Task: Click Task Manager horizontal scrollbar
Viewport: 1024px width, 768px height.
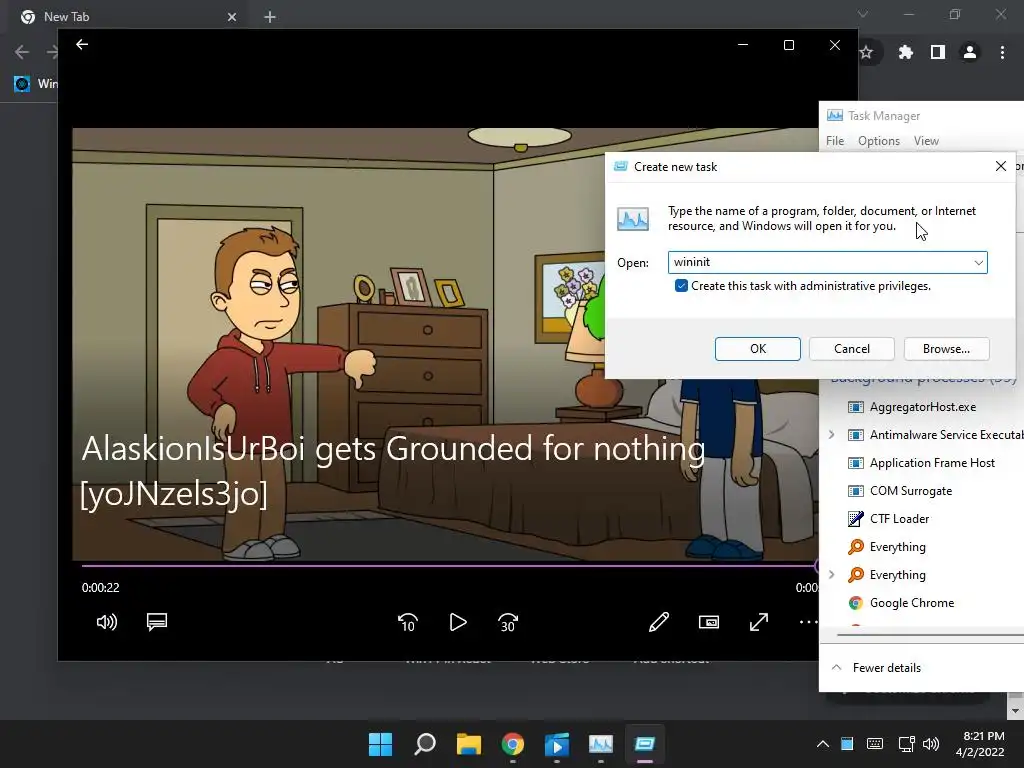Action: pyautogui.click(x=930, y=634)
